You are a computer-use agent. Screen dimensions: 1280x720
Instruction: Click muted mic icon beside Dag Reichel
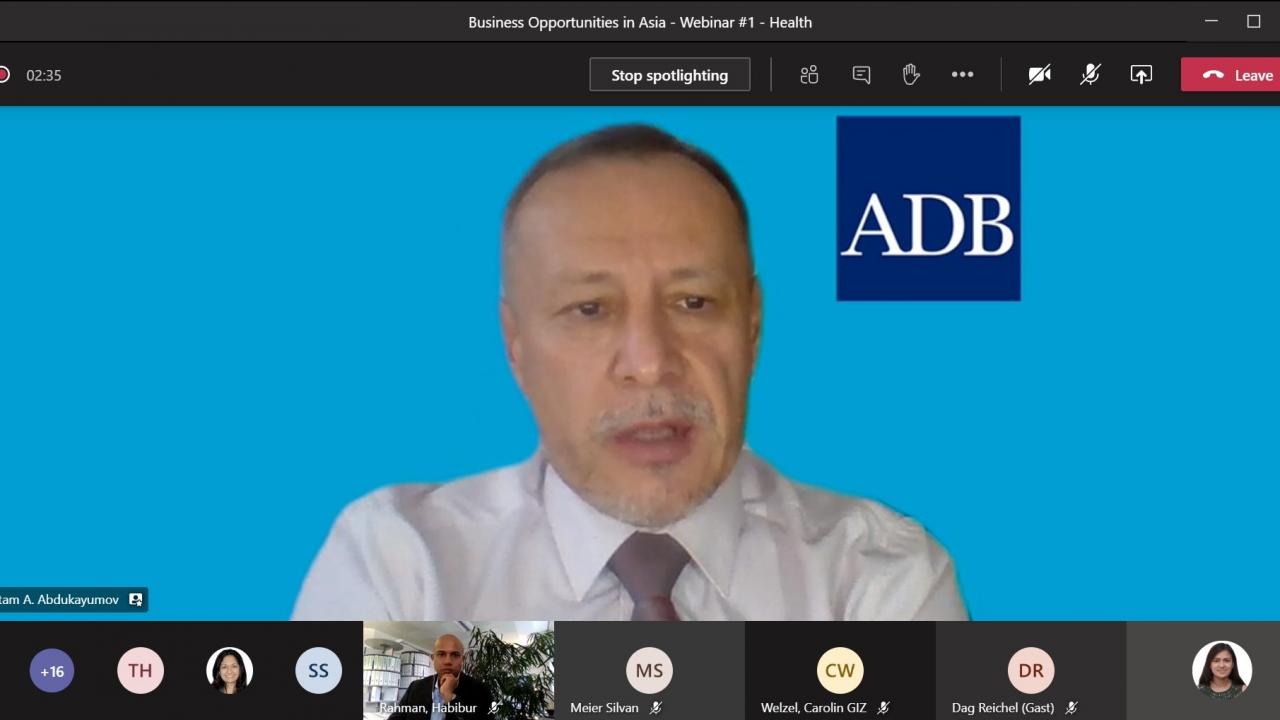(1071, 708)
